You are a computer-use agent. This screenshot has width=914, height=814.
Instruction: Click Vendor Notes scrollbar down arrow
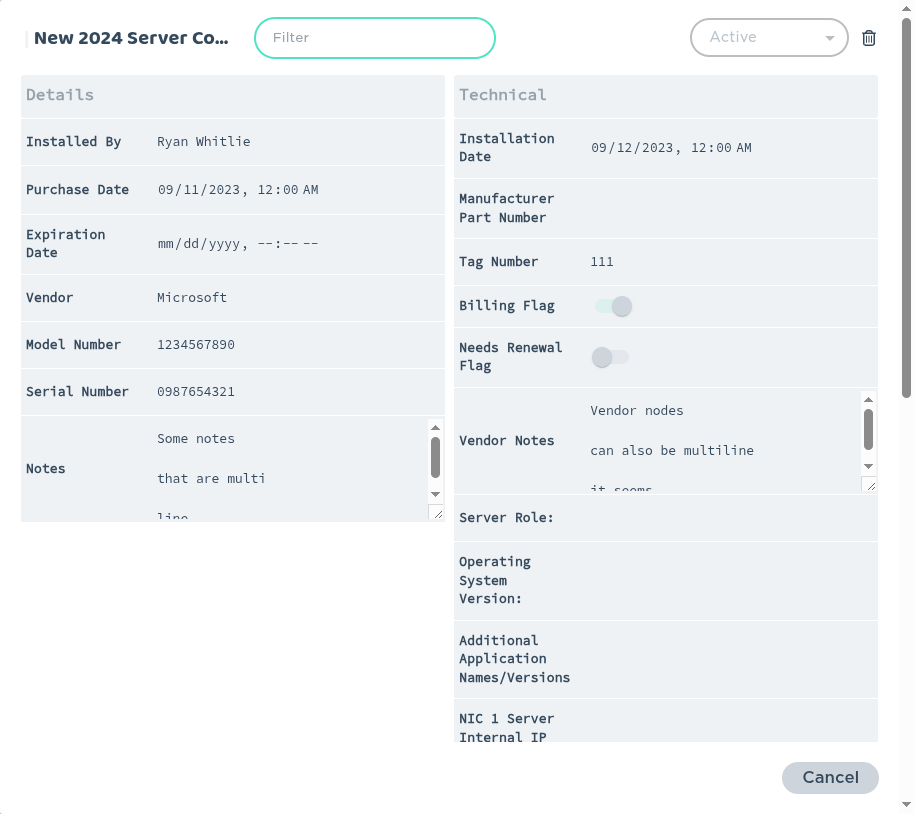pos(869,466)
